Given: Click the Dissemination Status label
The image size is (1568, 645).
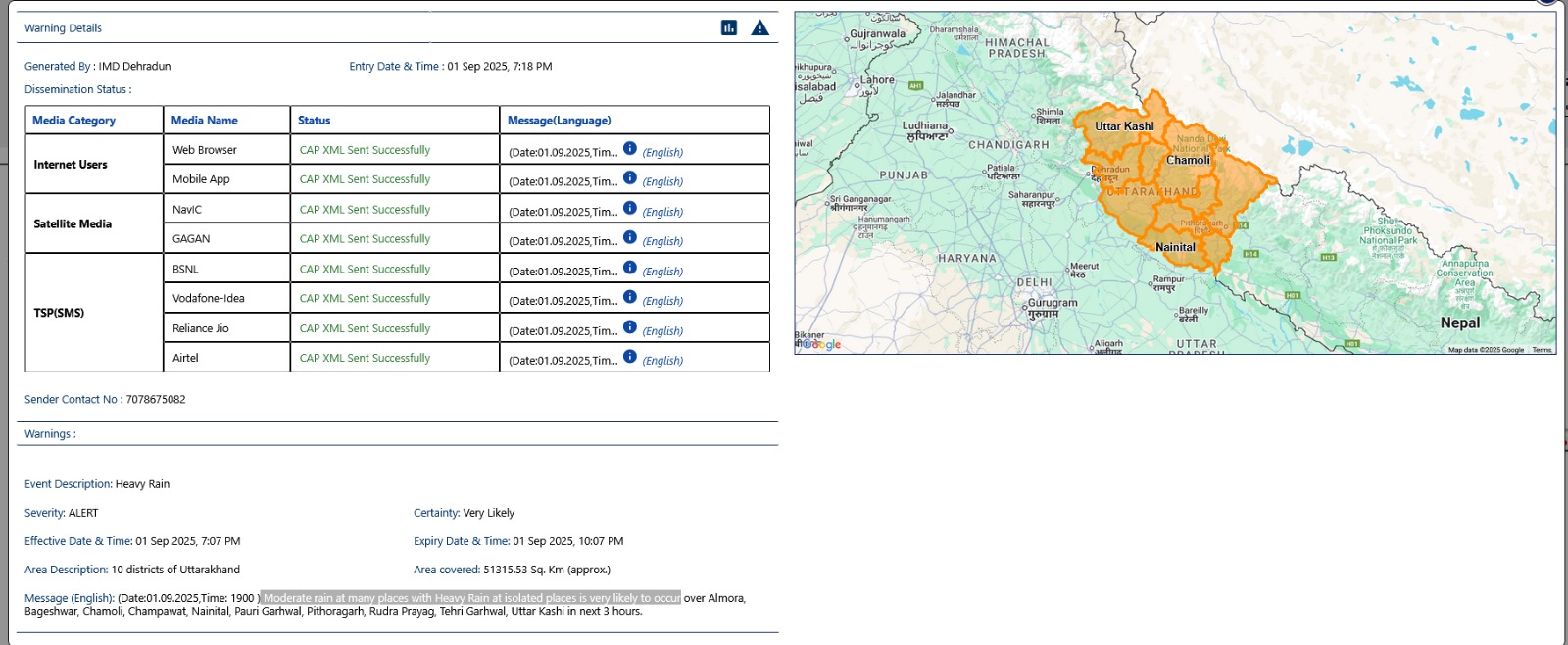Looking at the screenshot, I should (x=77, y=90).
